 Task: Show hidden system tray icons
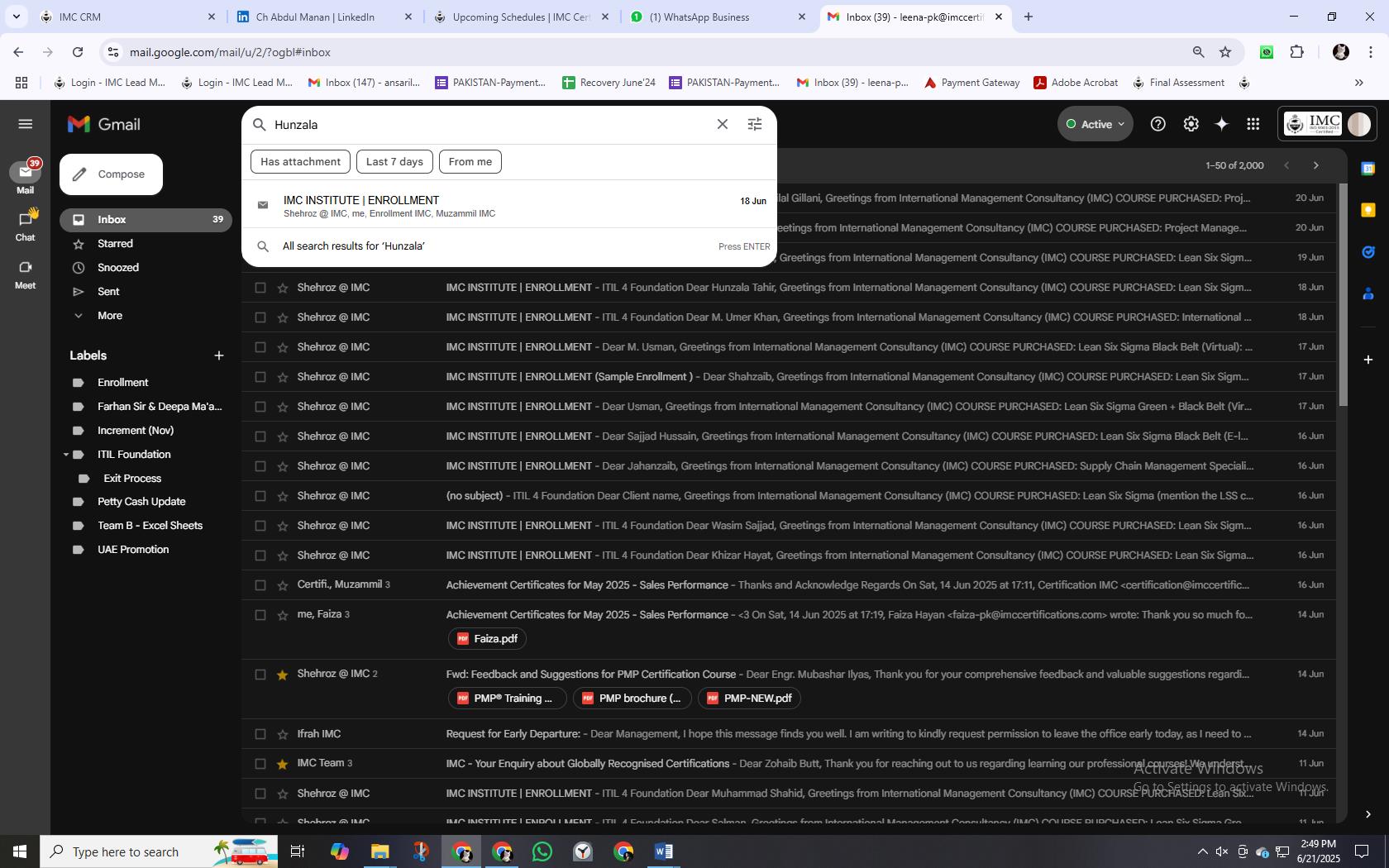point(1203,851)
